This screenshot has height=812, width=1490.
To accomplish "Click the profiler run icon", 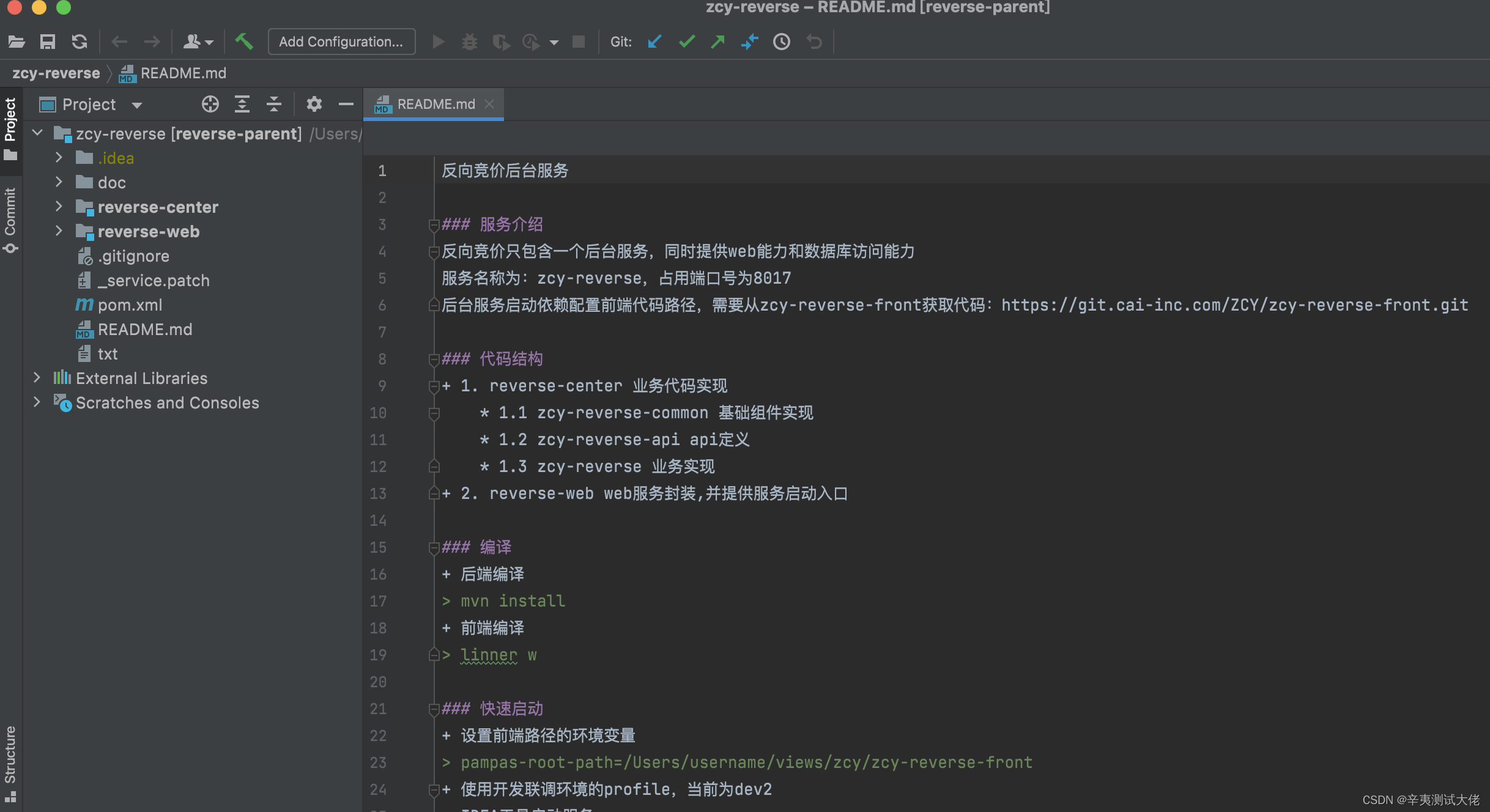I will pos(531,42).
